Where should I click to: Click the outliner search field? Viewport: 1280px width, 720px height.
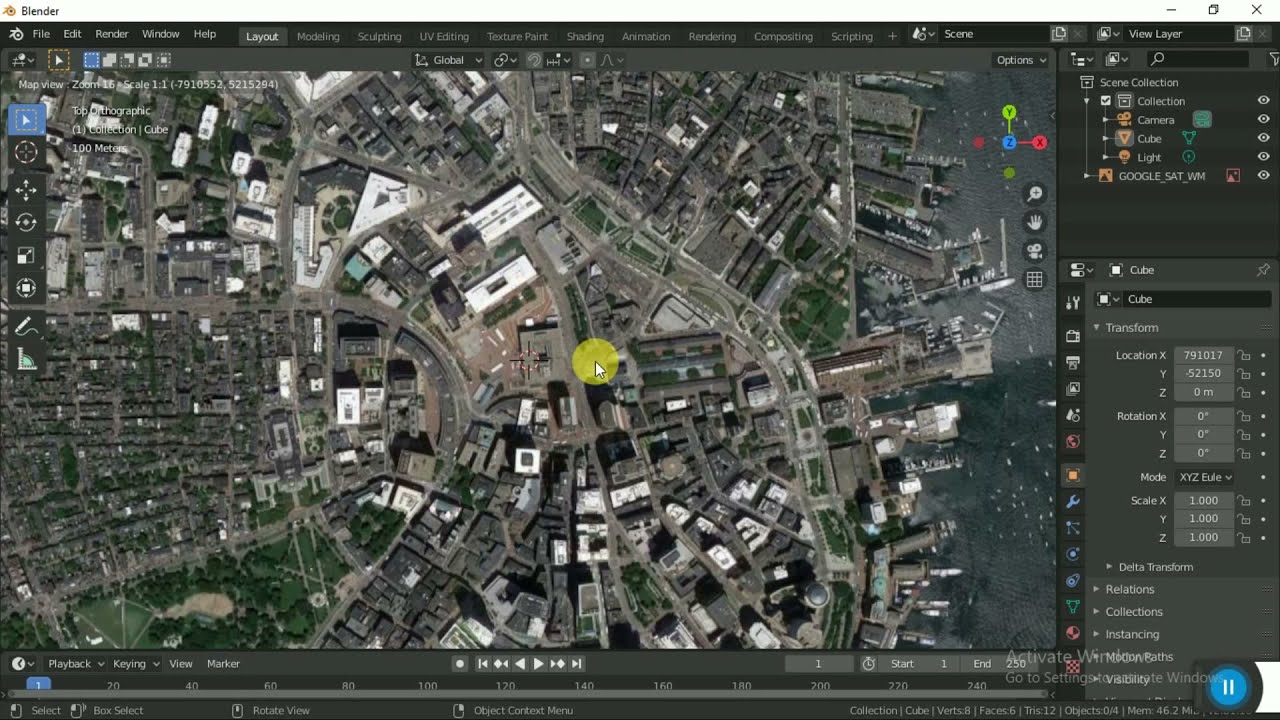(1198, 60)
